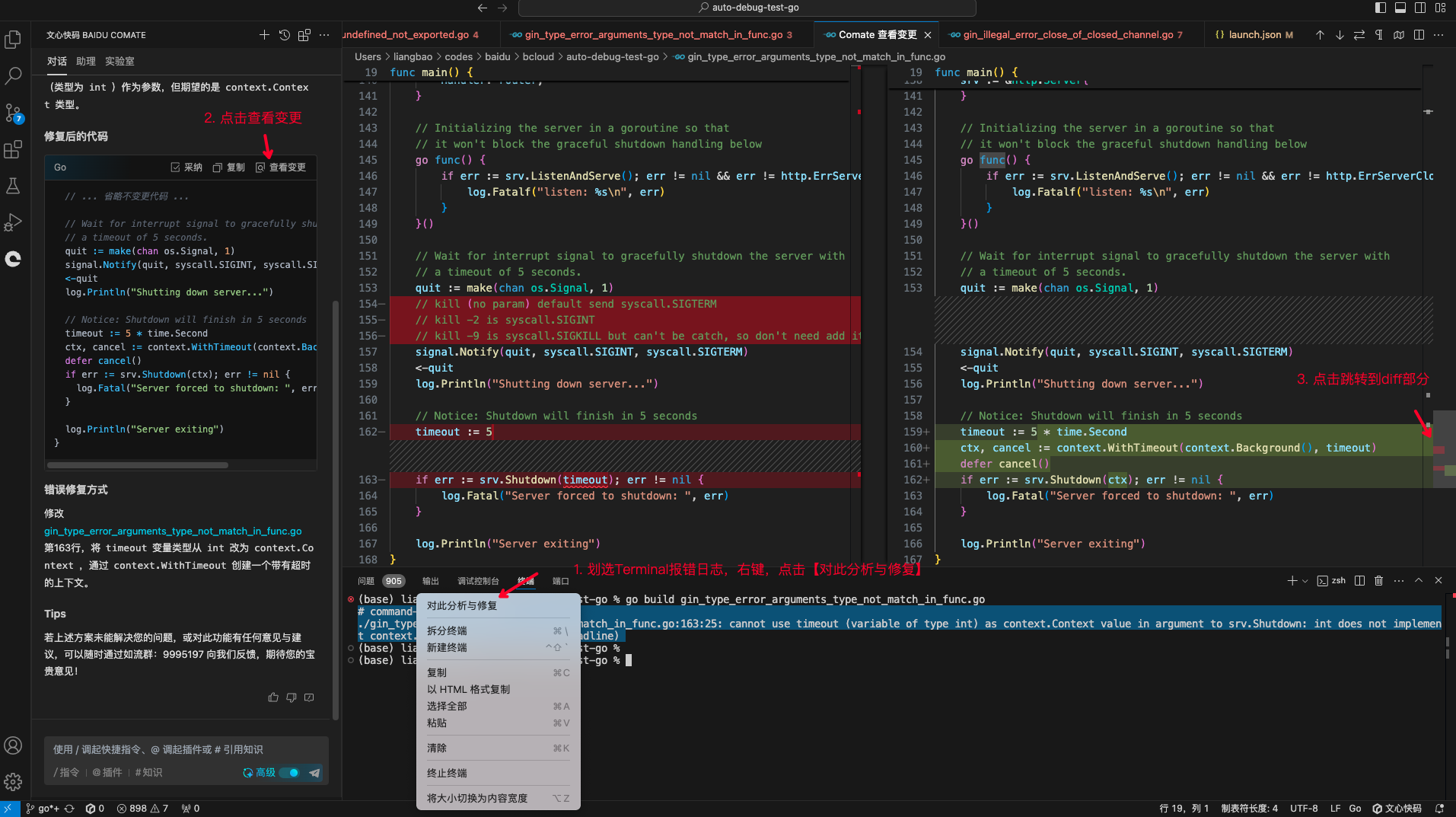Toggle the 高级 advanced mode switch
Screen dimensions: 1456x817
click(290, 773)
